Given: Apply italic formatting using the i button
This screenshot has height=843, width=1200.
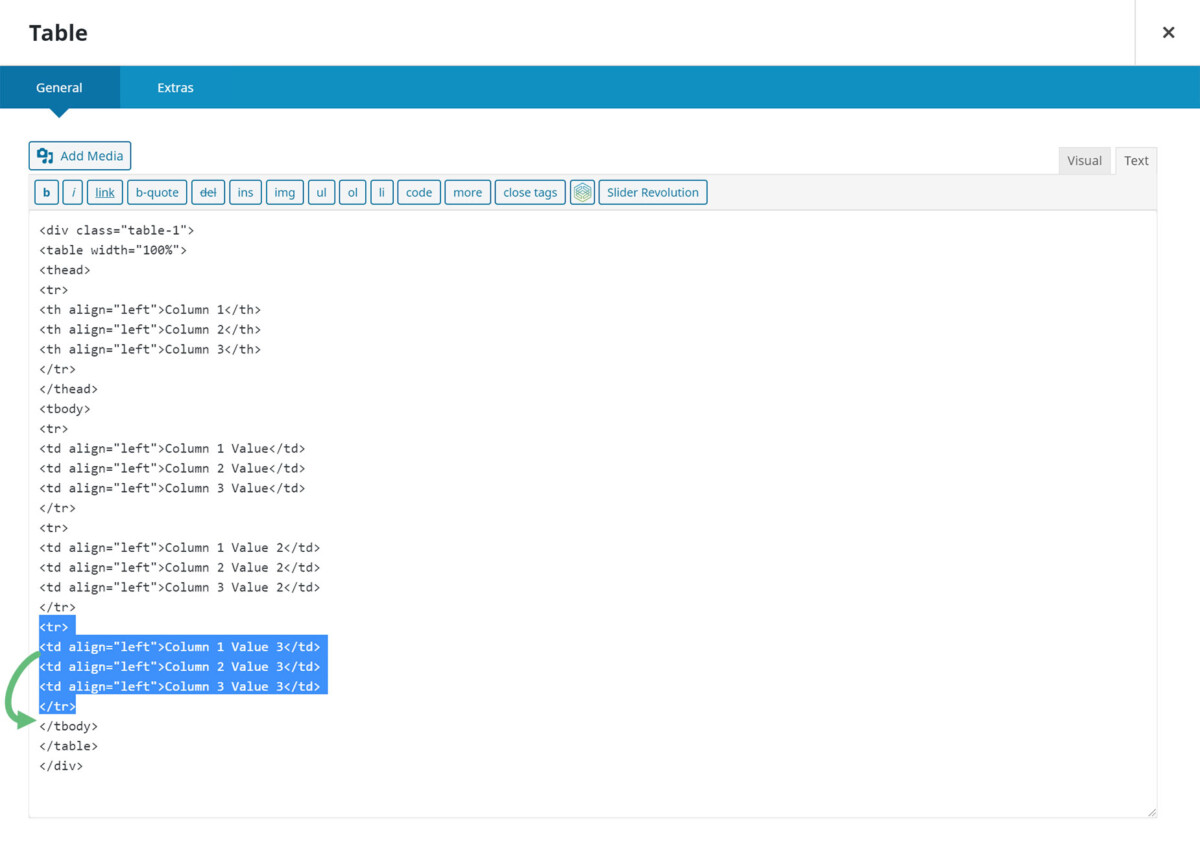Looking at the screenshot, I should [73, 192].
